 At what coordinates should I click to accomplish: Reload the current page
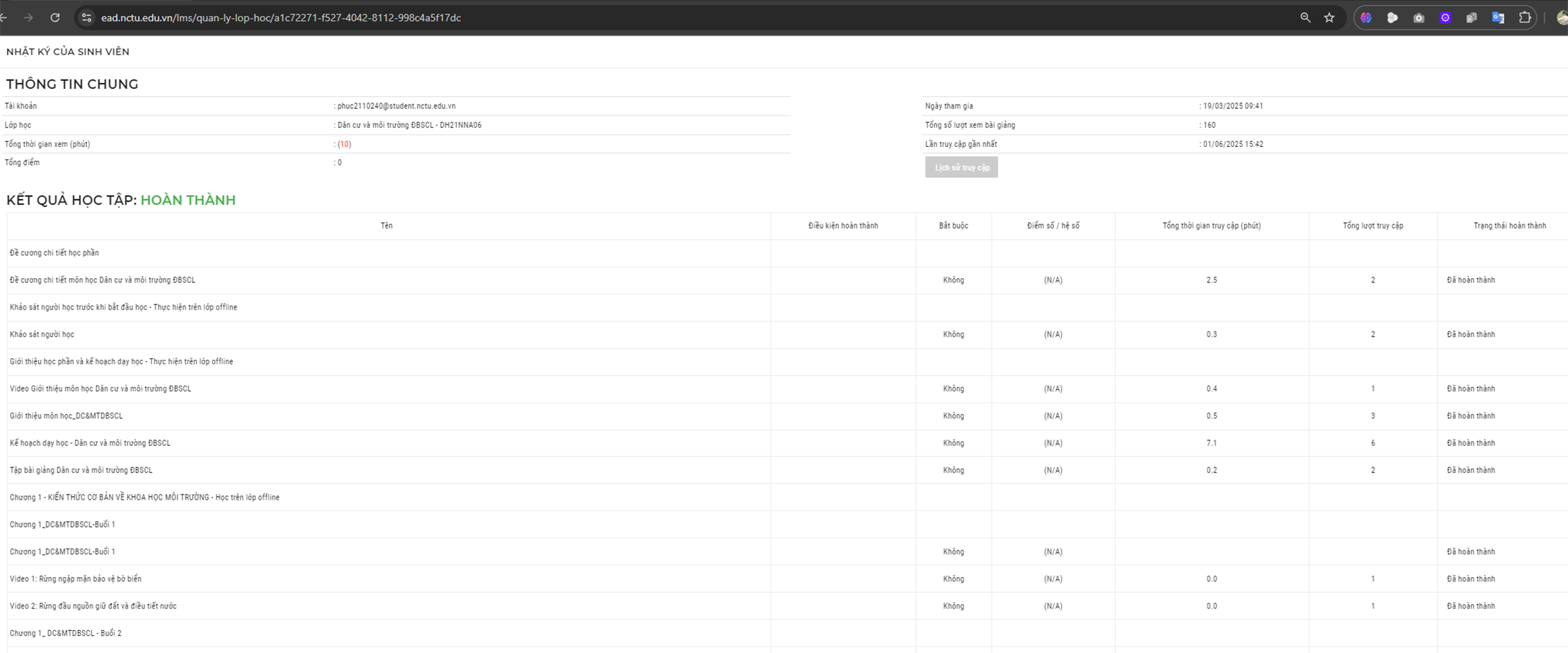(55, 18)
